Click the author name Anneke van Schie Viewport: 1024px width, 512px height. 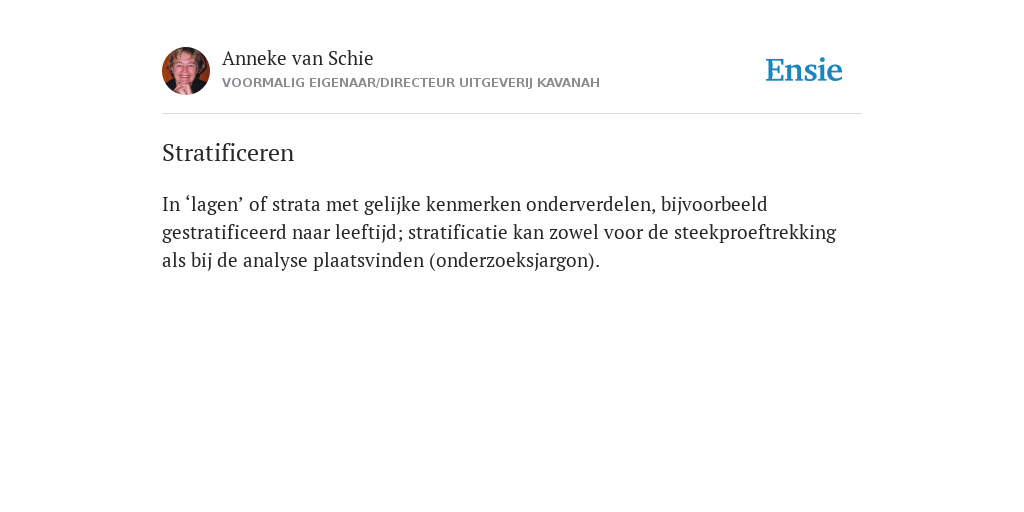point(297,59)
